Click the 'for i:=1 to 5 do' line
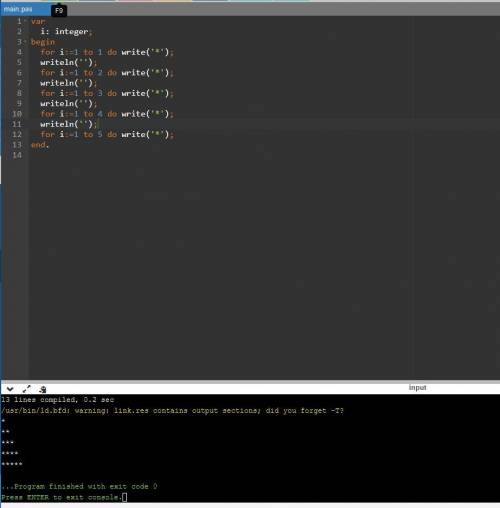 pos(107,134)
